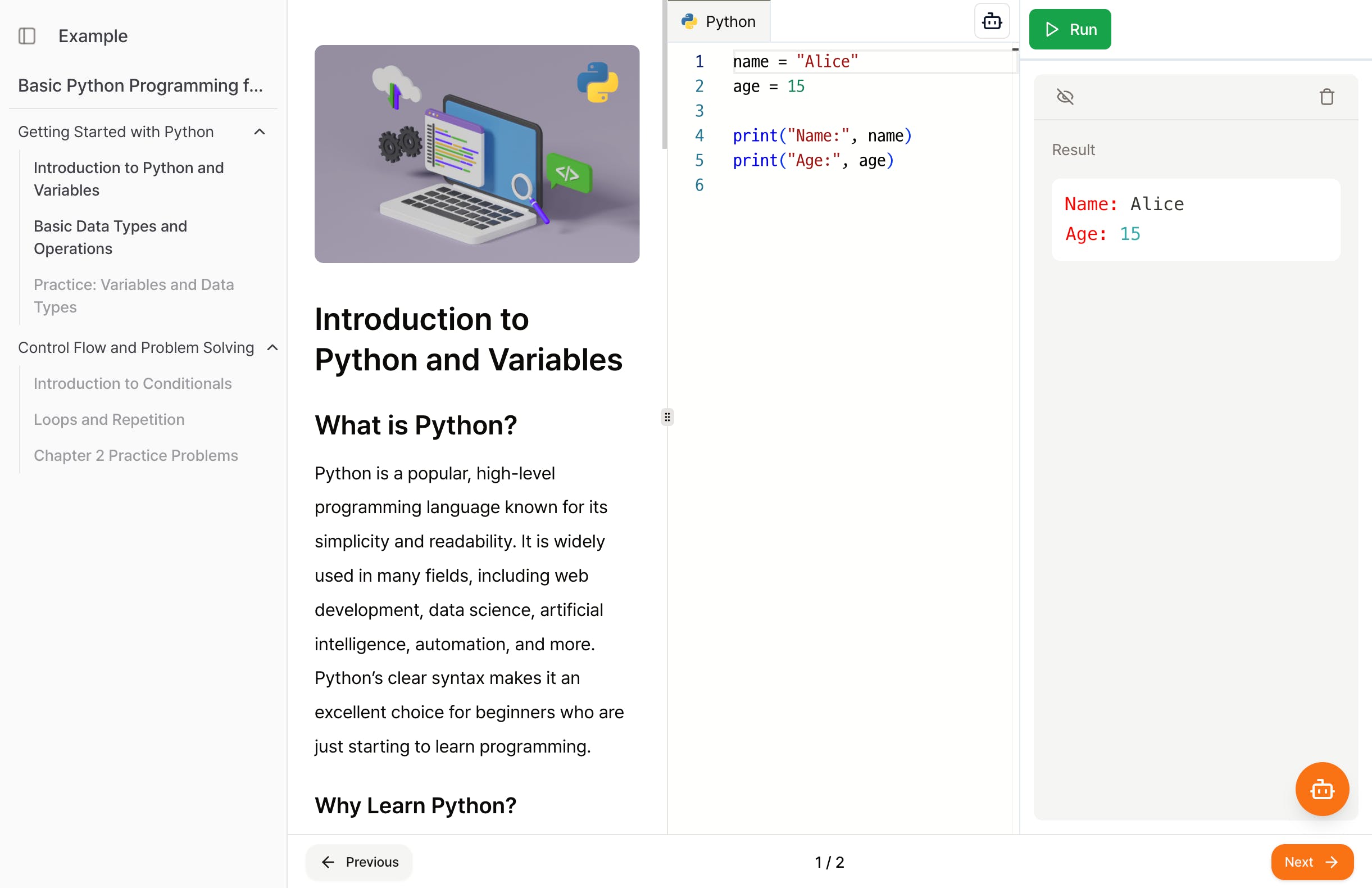Screen dimensions: 1372x888
Task: Click the Run play icon
Action: tap(1052, 29)
